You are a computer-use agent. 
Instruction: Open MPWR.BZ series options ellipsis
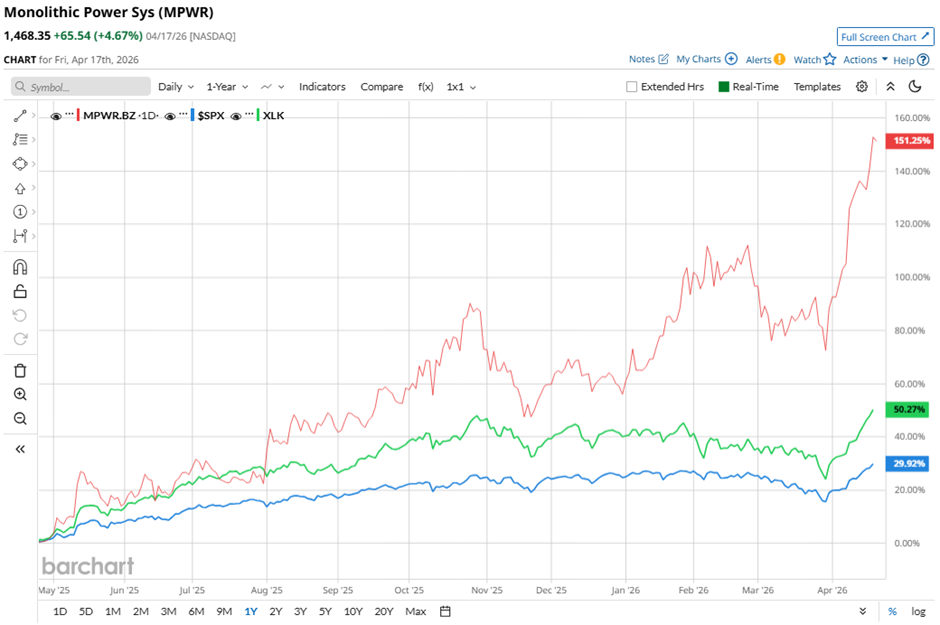pyautogui.click(x=69, y=114)
